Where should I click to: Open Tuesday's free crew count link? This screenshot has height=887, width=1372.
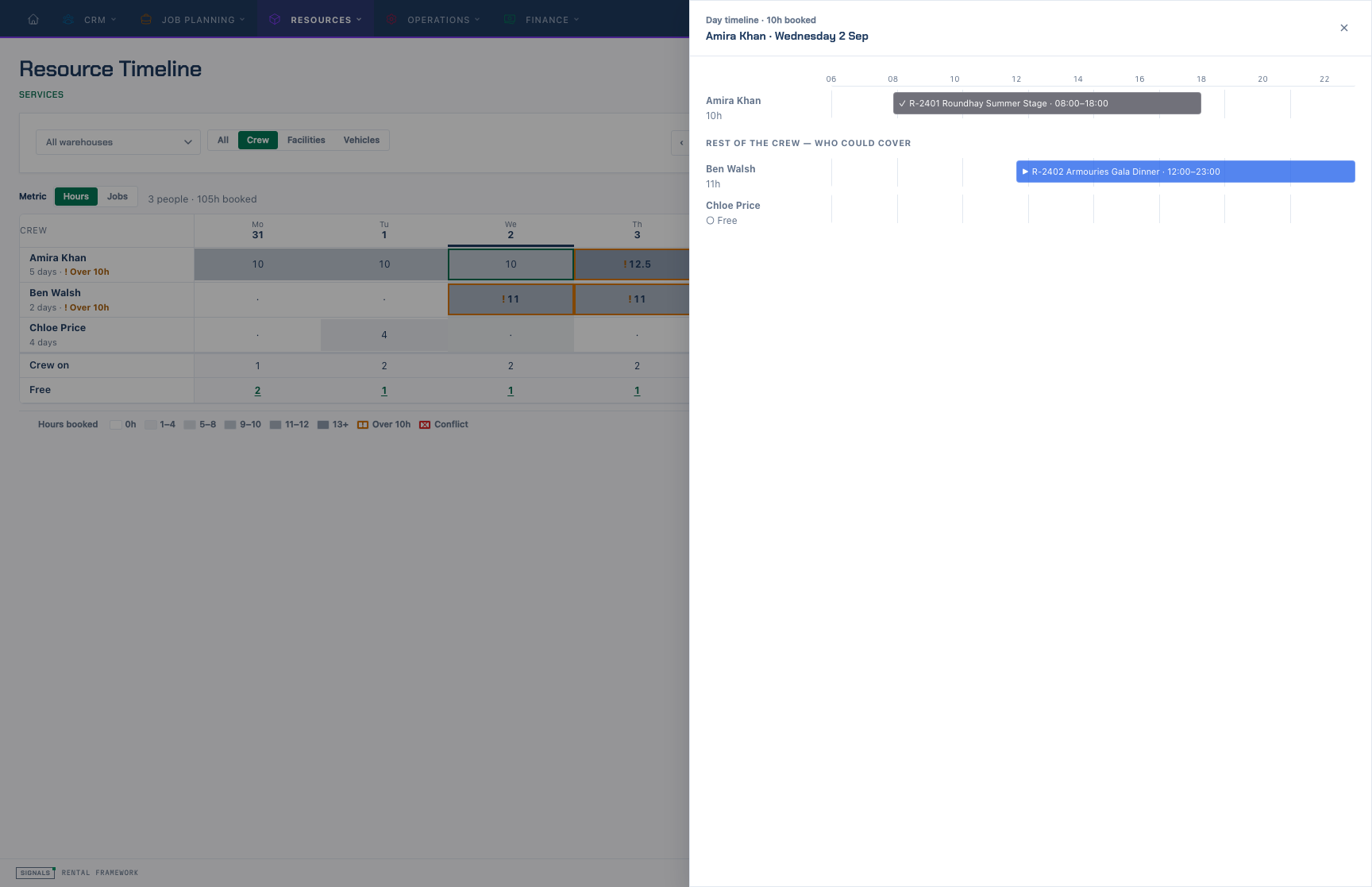click(x=384, y=391)
